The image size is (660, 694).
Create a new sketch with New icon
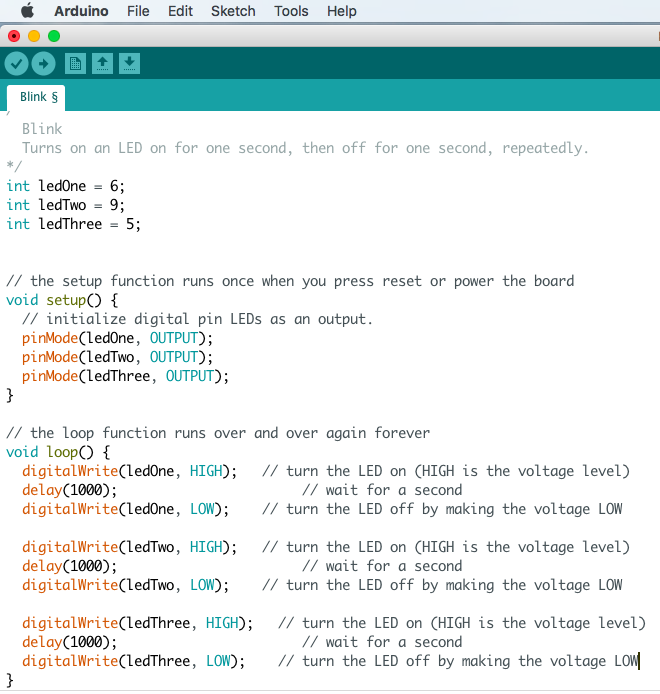pyautogui.click(x=75, y=64)
